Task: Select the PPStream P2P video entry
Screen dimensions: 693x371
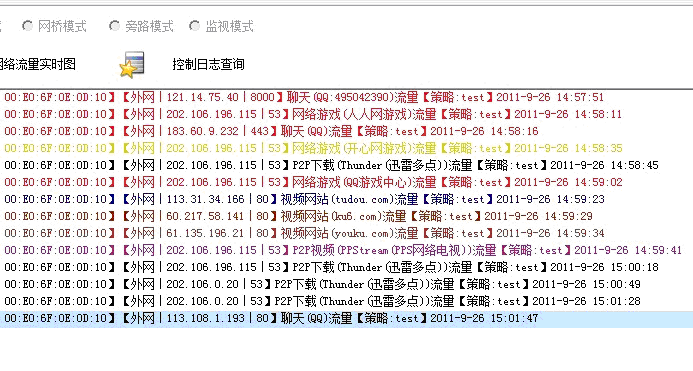Action: click(346, 250)
